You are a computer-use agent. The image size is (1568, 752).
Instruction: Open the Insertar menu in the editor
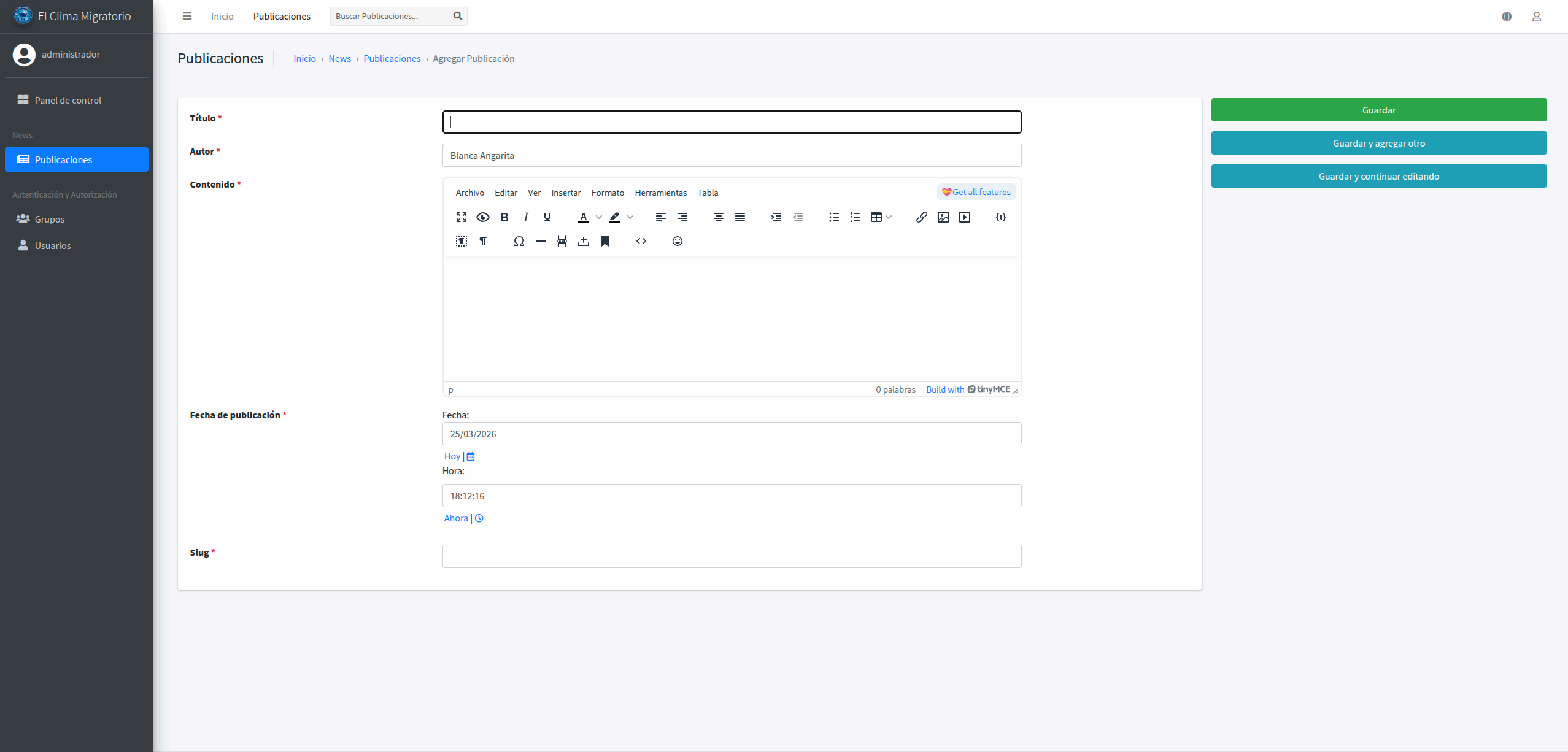point(565,193)
